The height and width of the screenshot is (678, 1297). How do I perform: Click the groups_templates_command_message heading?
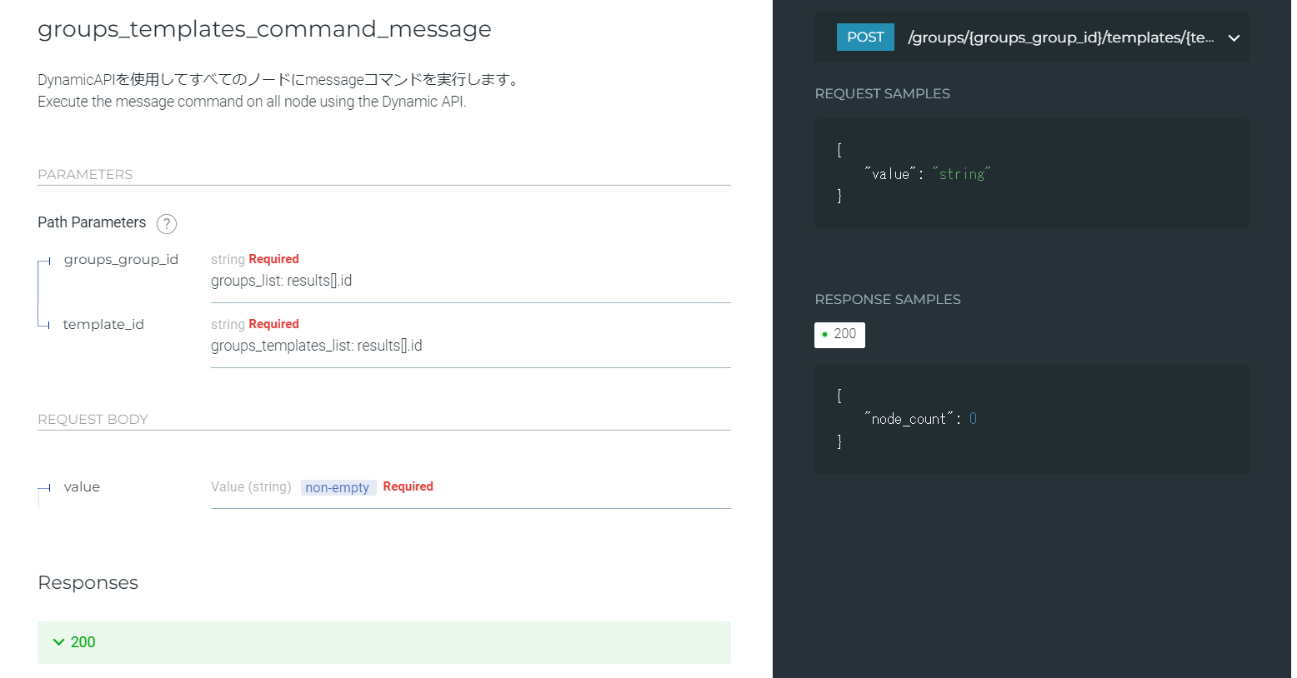point(264,29)
